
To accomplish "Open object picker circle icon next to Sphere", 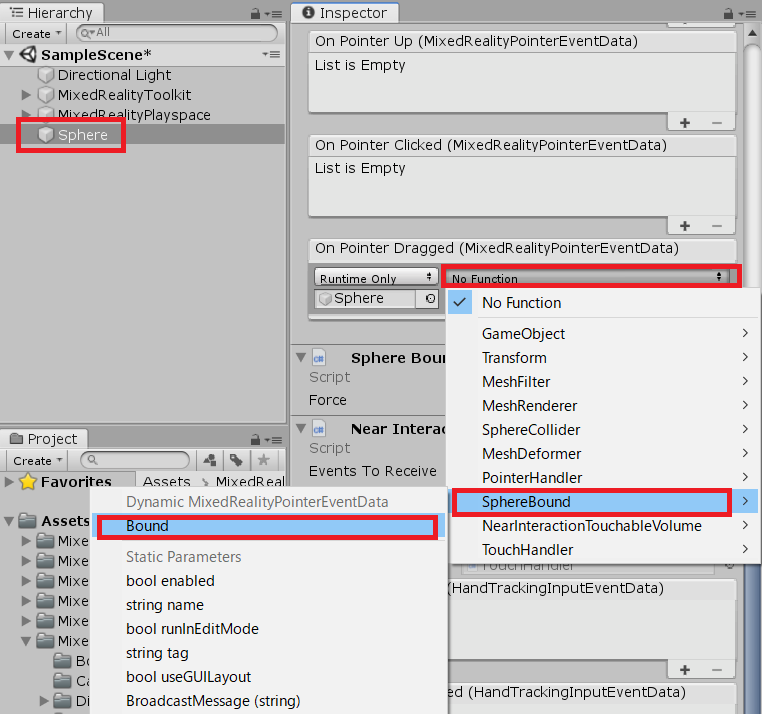I will tap(430, 298).
